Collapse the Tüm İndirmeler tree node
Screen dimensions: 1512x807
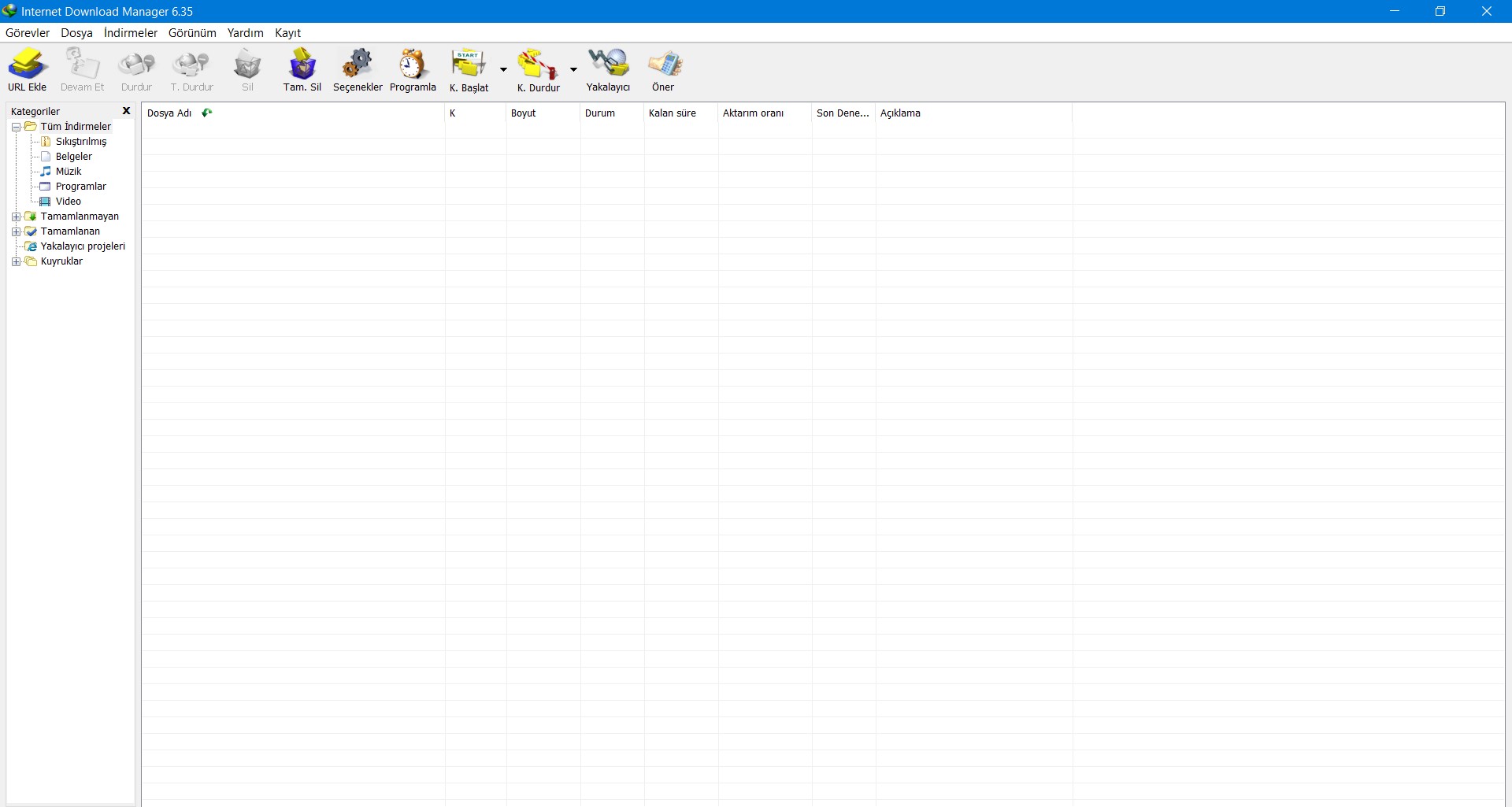[16, 127]
